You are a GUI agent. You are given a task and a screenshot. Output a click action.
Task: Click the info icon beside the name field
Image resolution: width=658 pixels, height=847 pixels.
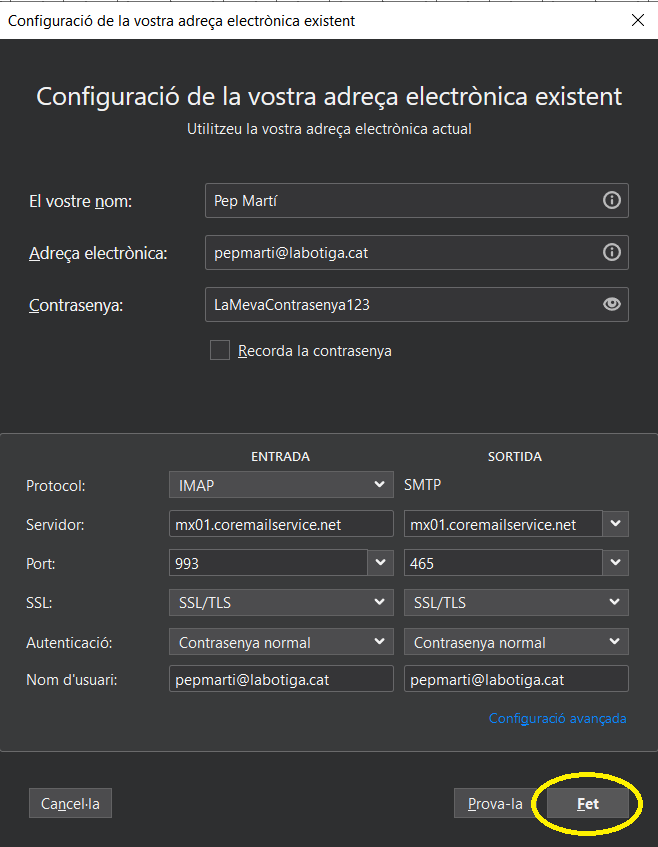tap(612, 200)
